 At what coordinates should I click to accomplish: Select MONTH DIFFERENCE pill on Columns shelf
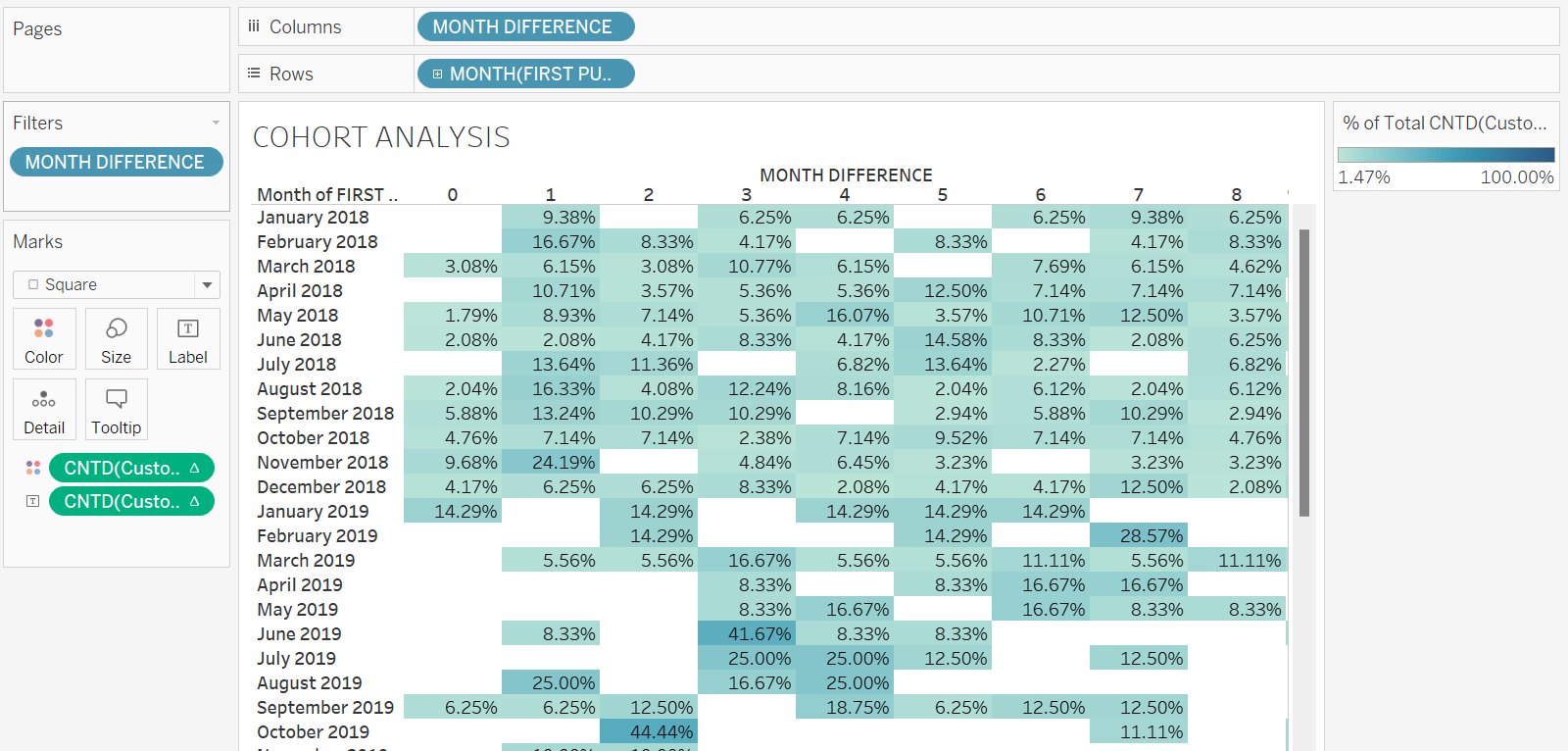click(524, 26)
